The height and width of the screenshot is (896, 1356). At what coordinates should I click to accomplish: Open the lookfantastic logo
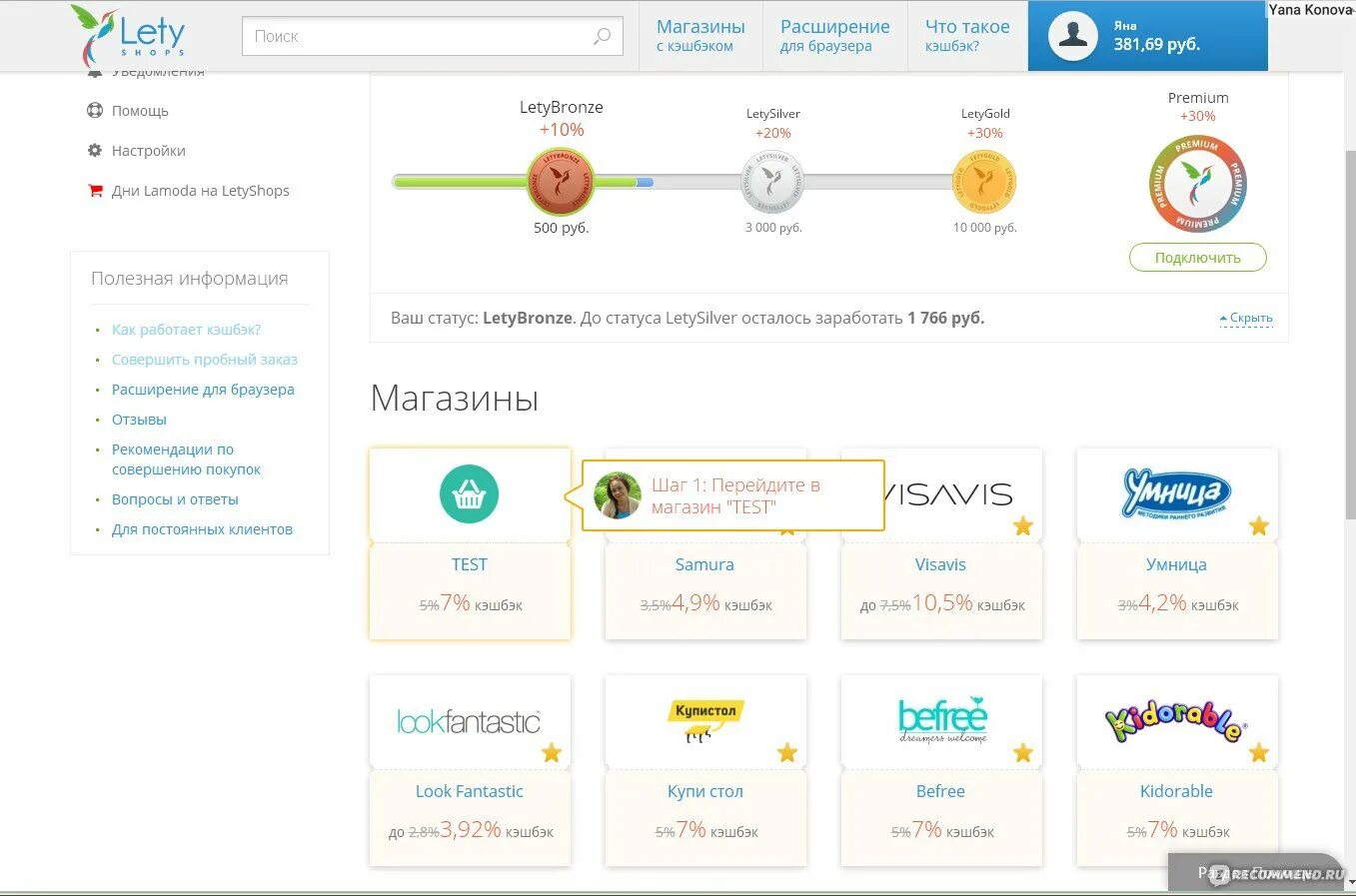click(469, 721)
